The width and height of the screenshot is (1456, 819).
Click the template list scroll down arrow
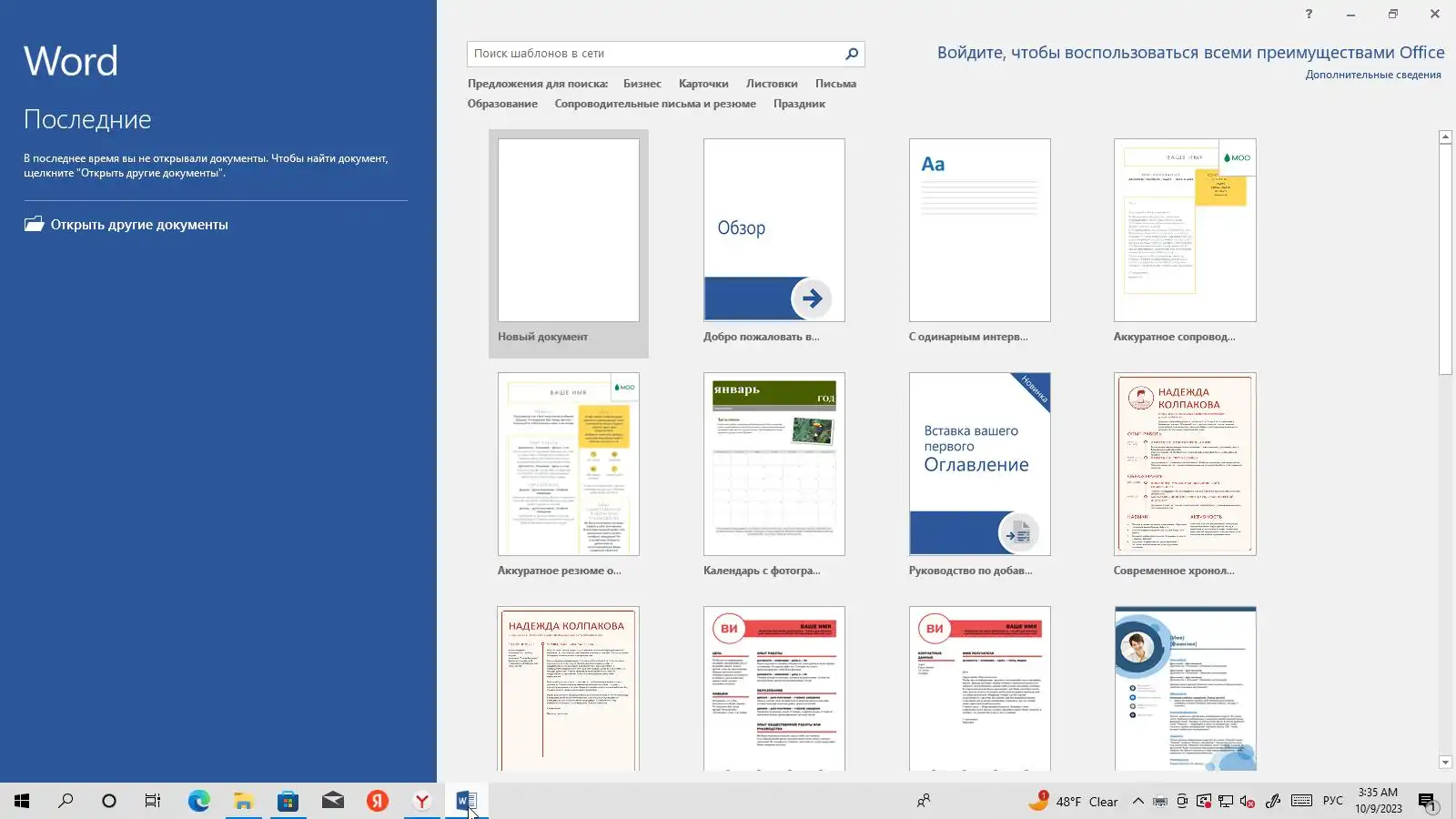(1445, 763)
